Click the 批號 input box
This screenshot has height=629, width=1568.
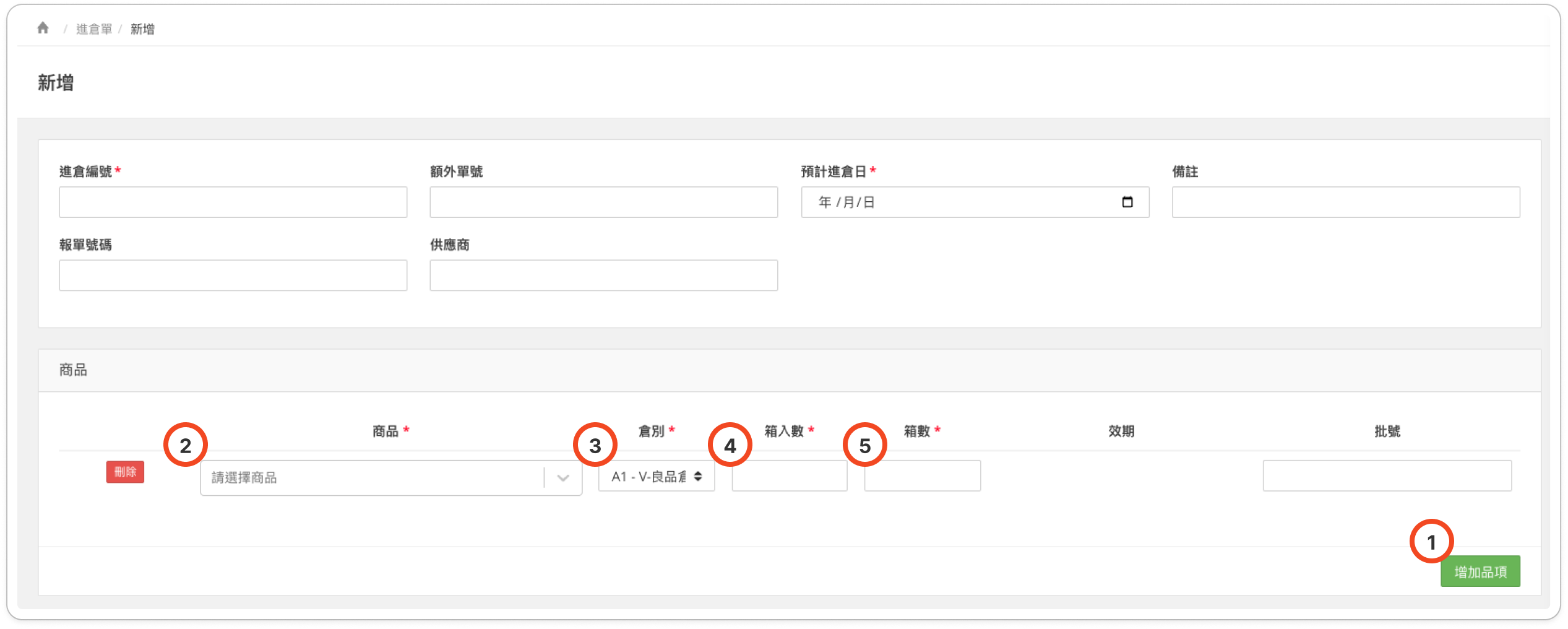[x=1387, y=476]
